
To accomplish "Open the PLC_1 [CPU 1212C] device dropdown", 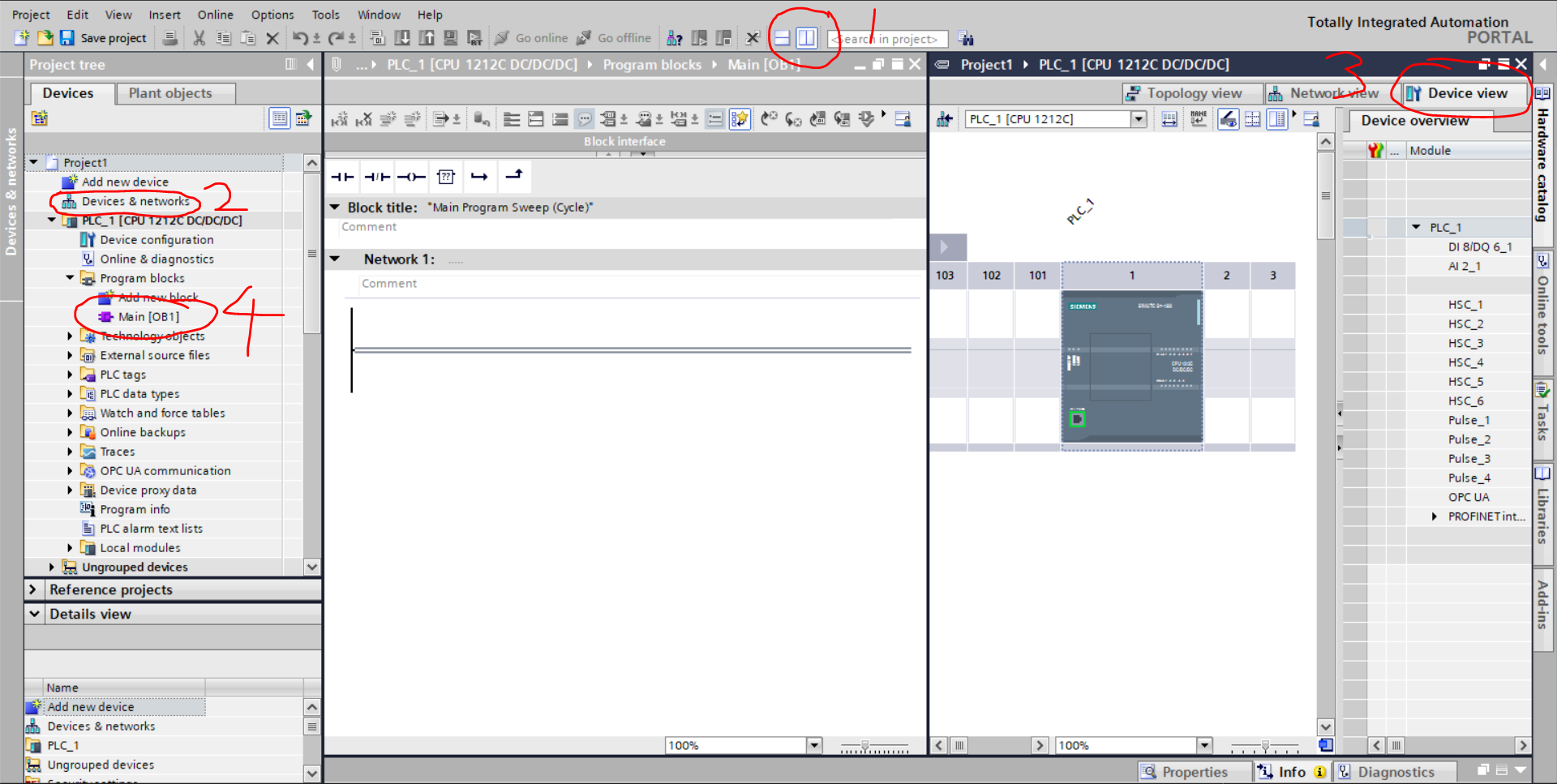I will (1139, 119).
